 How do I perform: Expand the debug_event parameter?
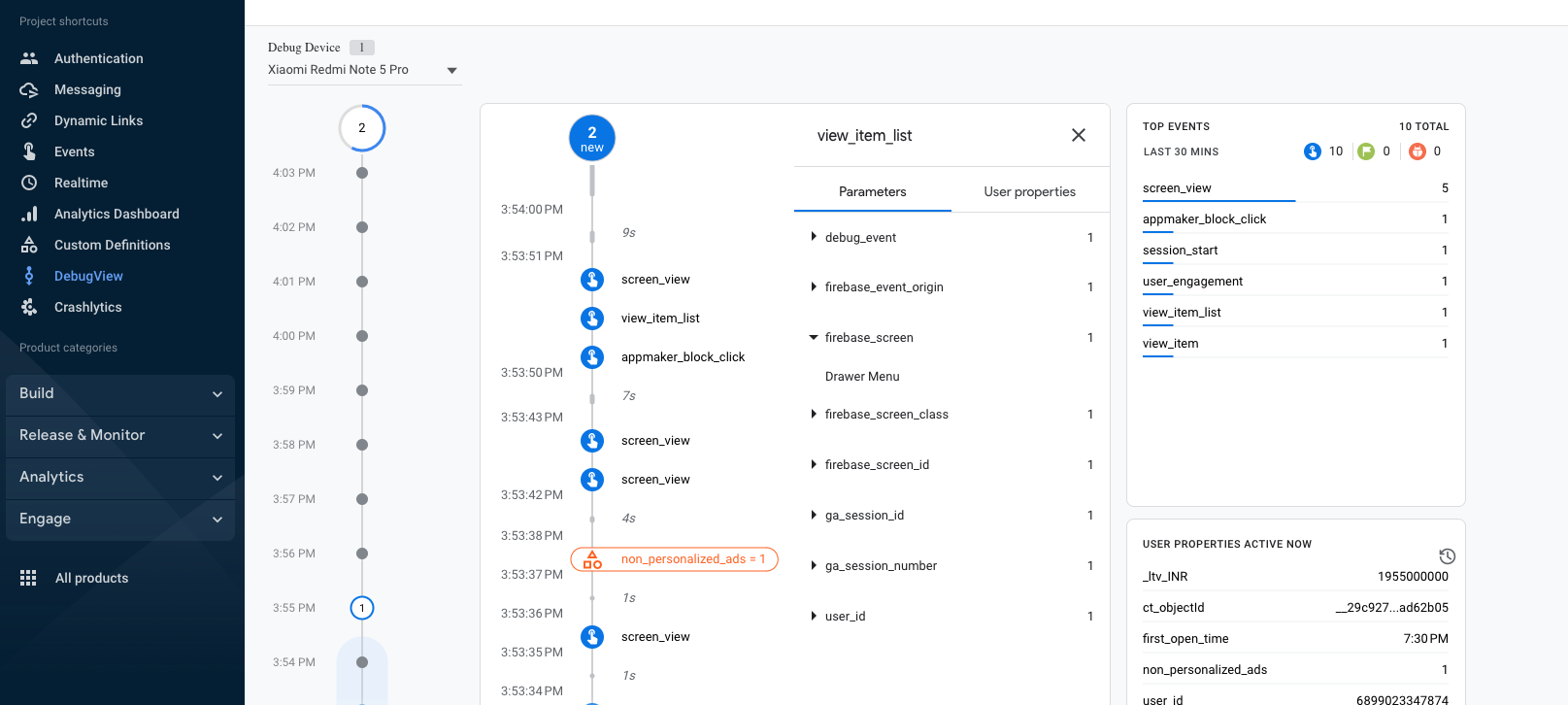coord(814,237)
